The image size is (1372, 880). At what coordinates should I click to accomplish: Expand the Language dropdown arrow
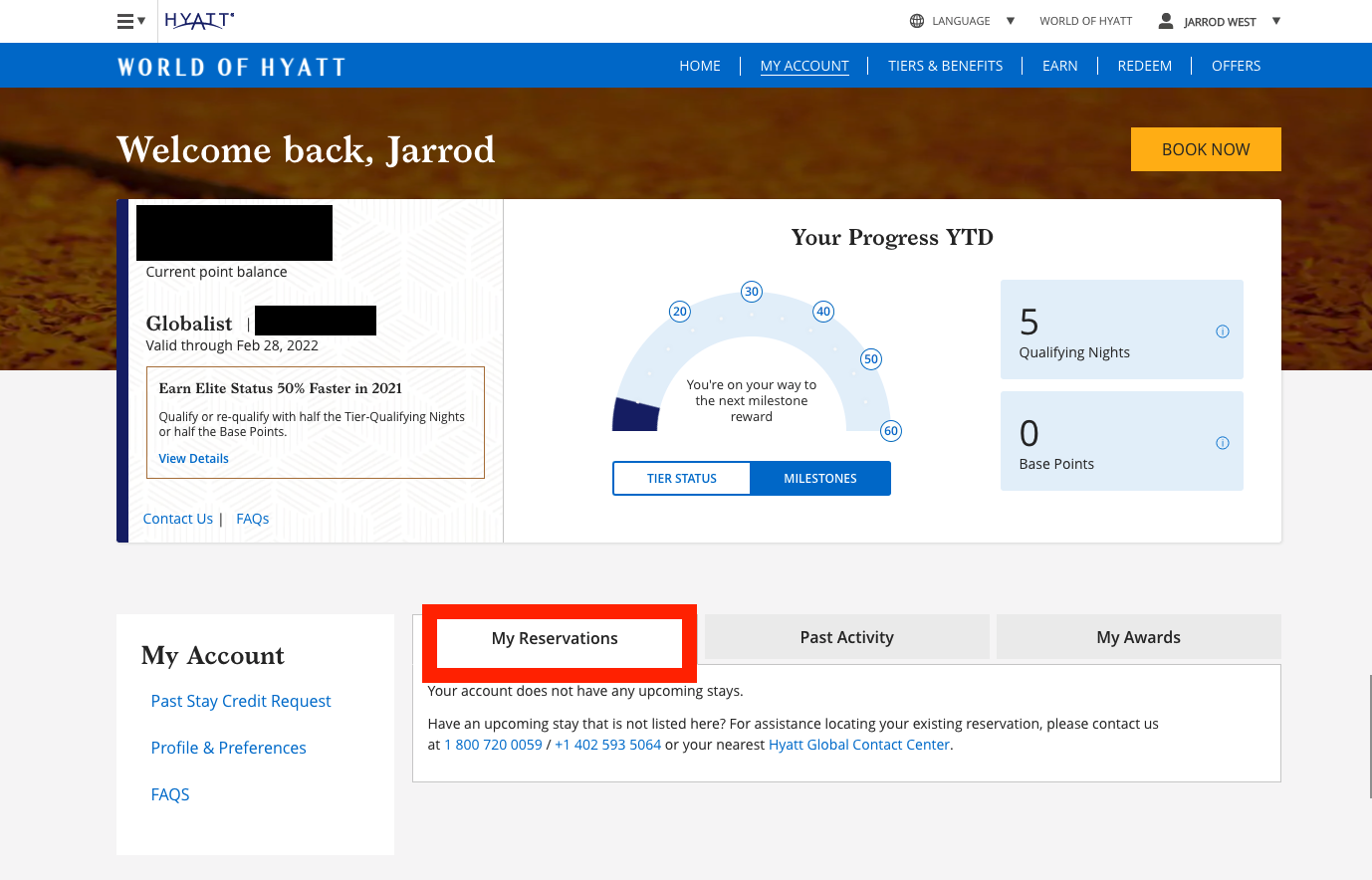tap(1011, 21)
